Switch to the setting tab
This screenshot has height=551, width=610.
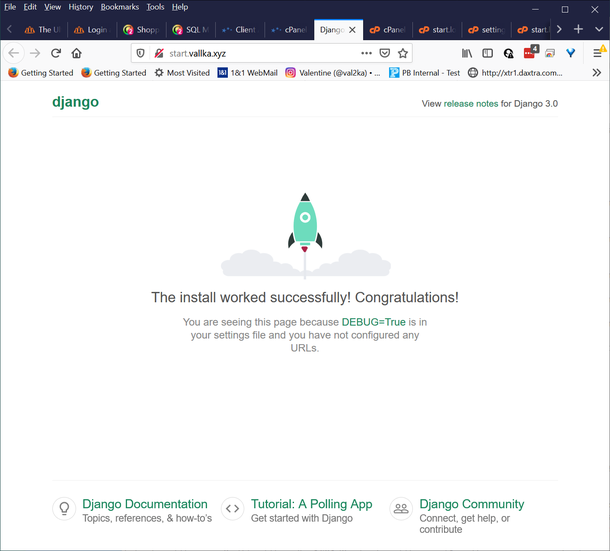[x=487, y=30]
